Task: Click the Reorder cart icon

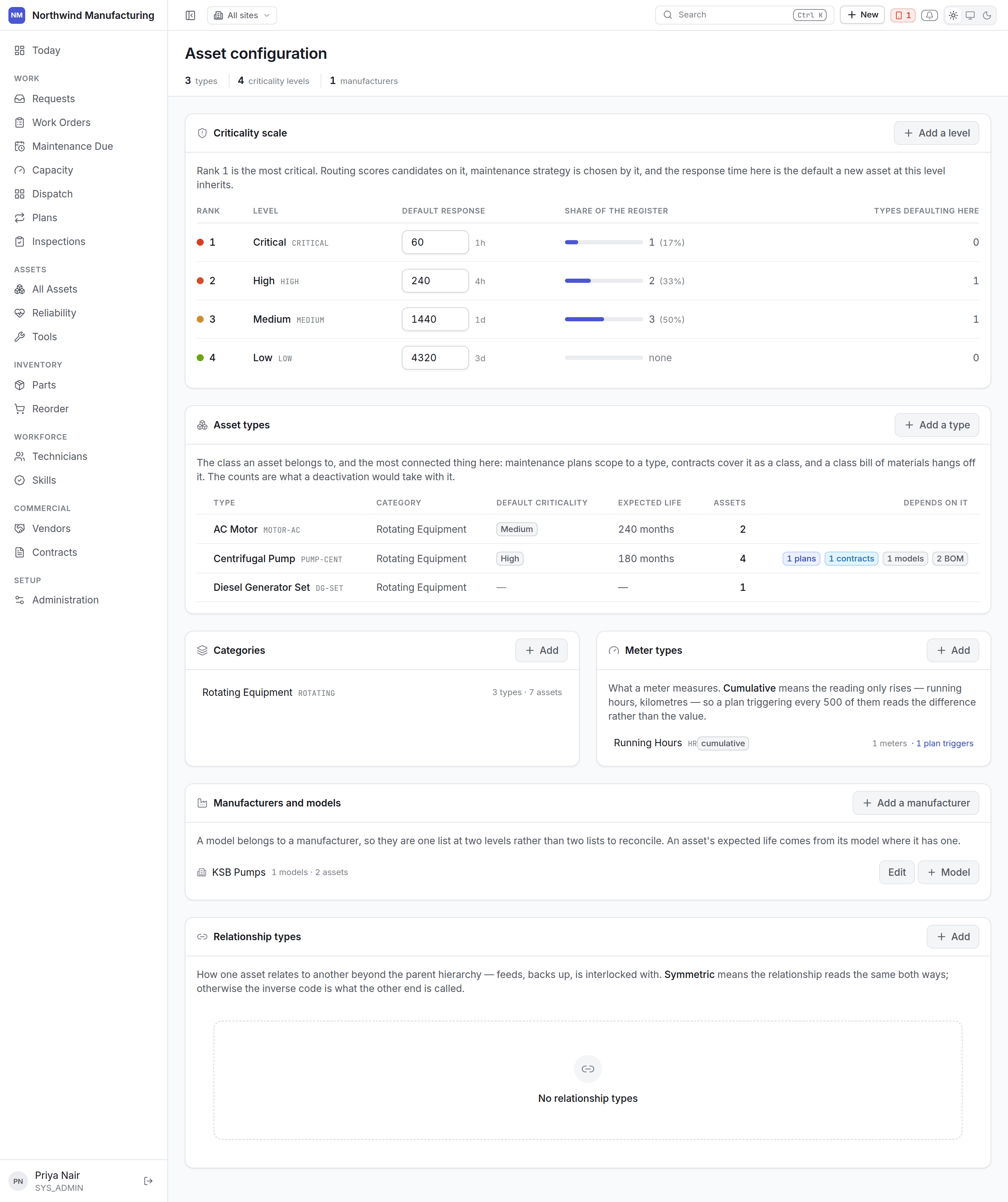Action: (20, 409)
